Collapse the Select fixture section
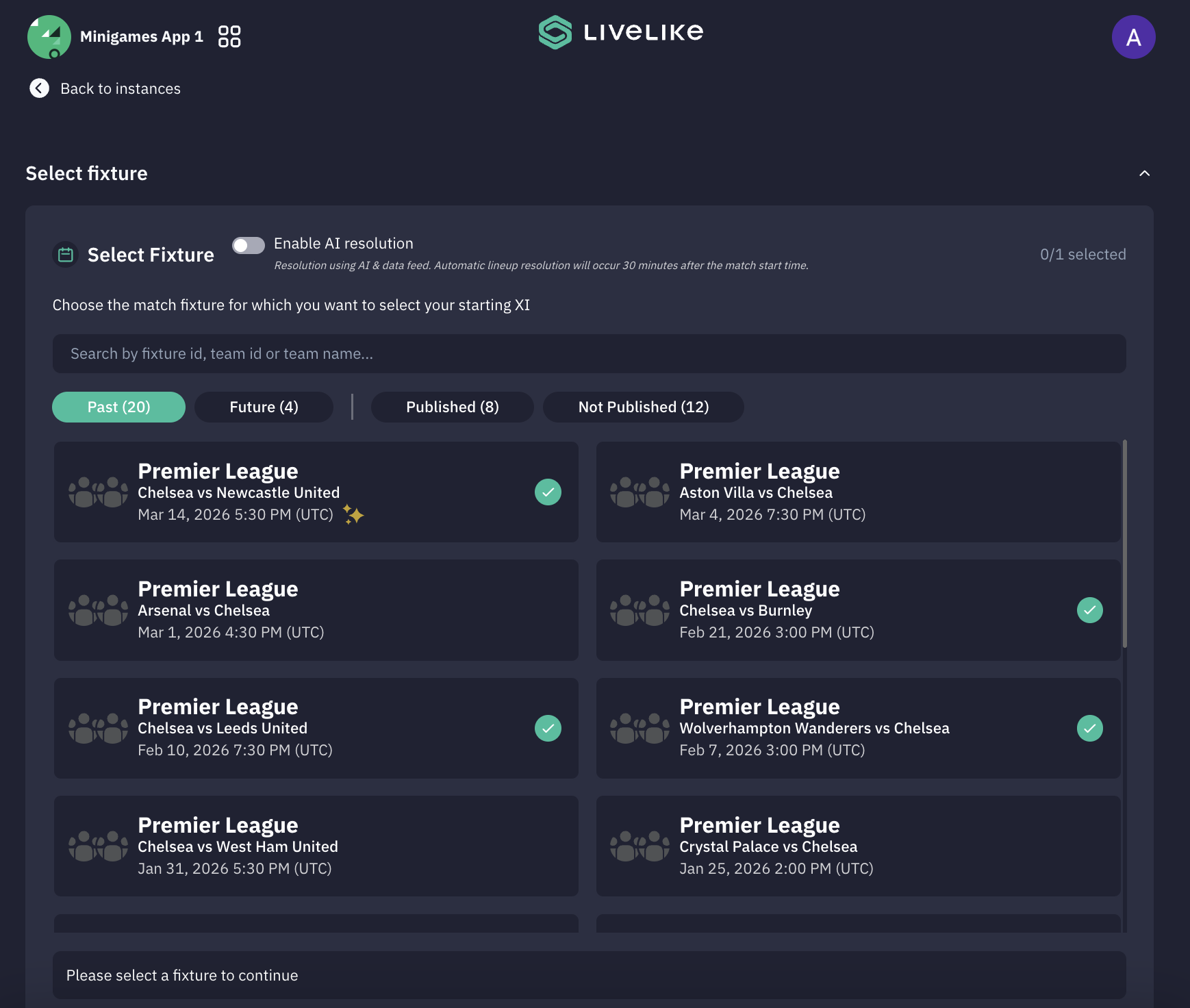The image size is (1190, 1008). 1144,173
